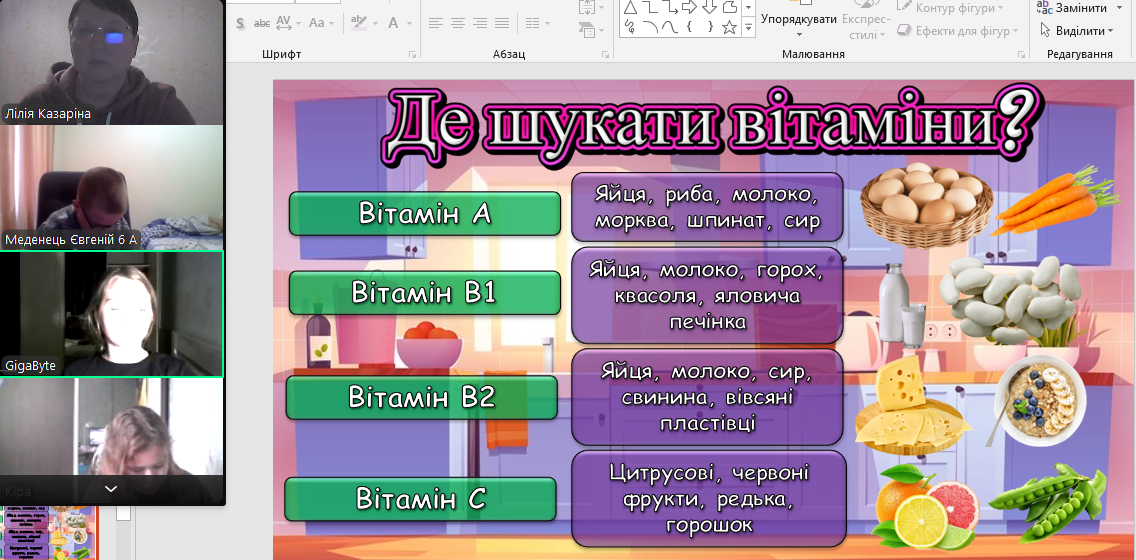Select the elbow connector shape
Viewport: 1136px width, 560px height.
pos(650,7)
